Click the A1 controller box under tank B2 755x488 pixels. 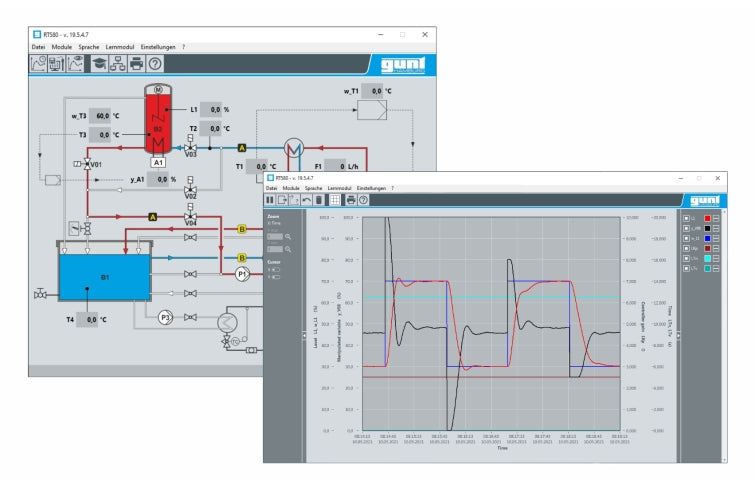coord(157,161)
